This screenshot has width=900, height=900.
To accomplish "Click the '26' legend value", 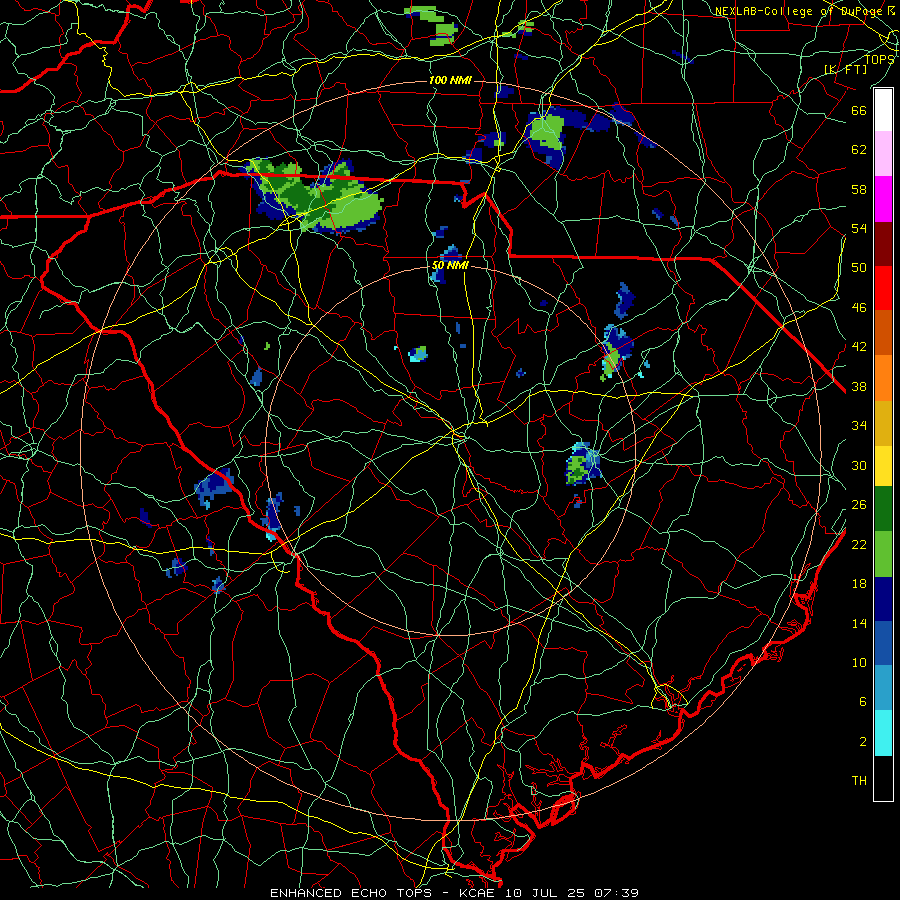I will [x=859, y=505].
